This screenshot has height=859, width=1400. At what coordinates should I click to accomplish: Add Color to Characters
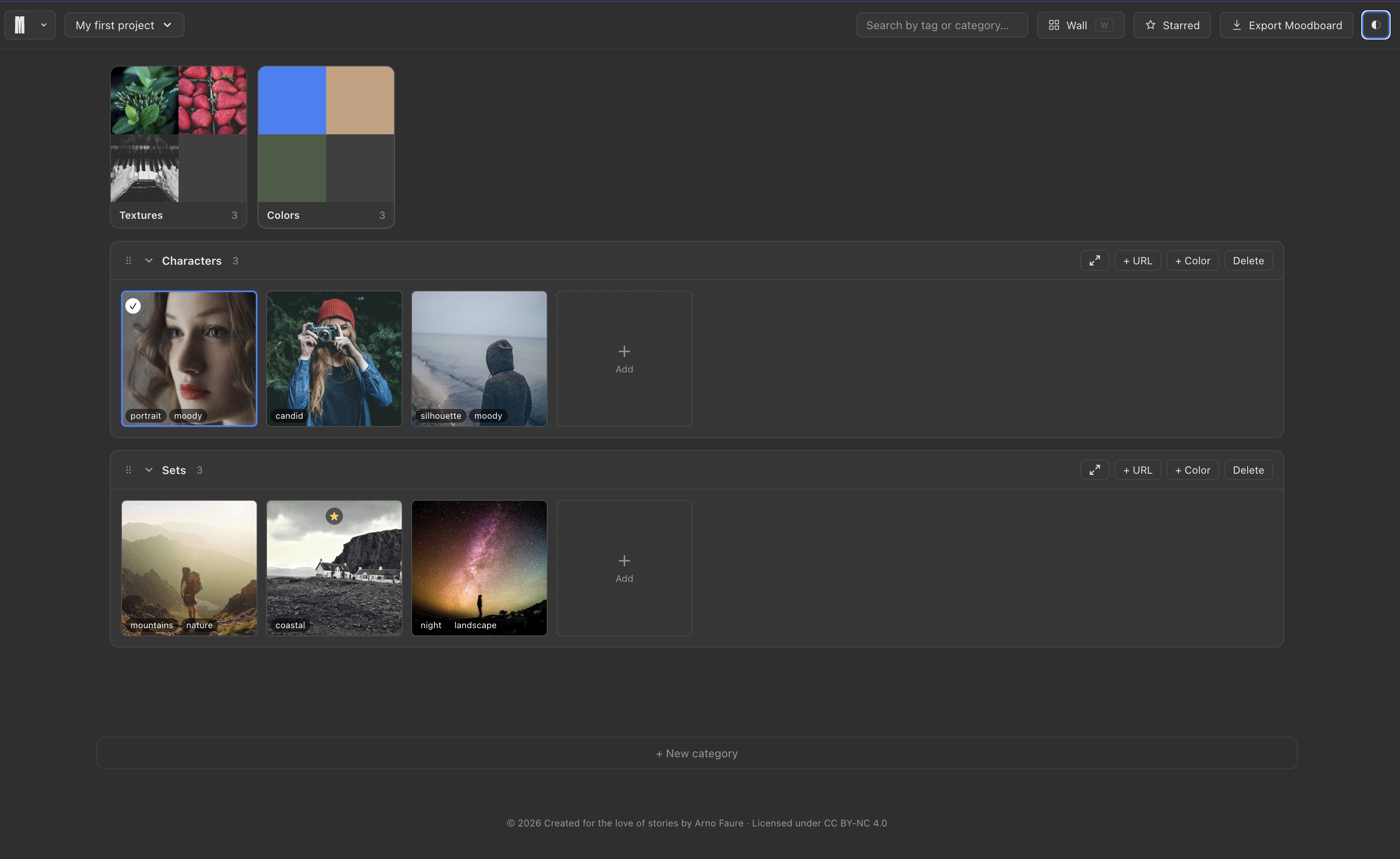click(1193, 261)
